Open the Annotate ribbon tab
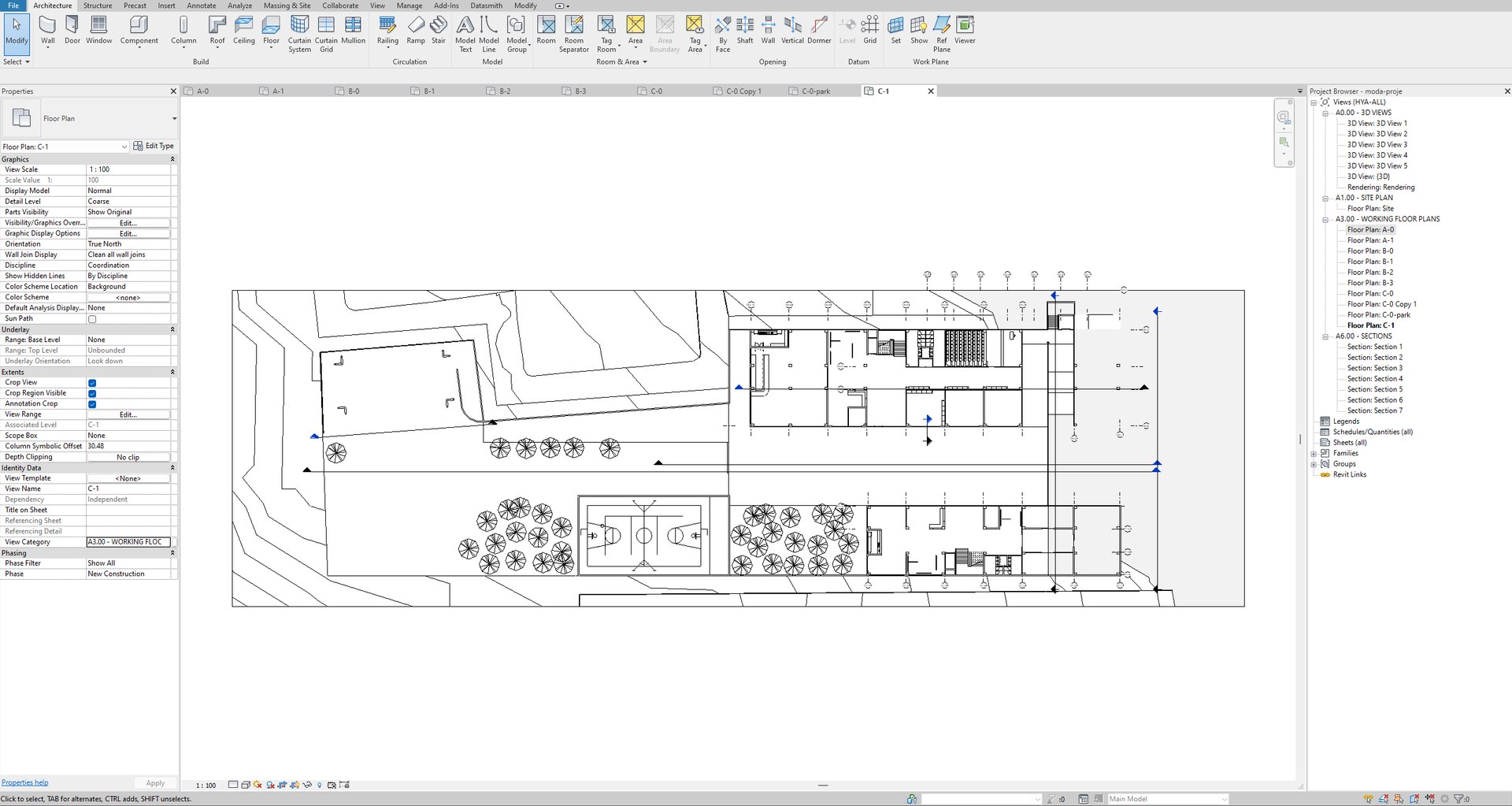1512x806 pixels. tap(201, 6)
